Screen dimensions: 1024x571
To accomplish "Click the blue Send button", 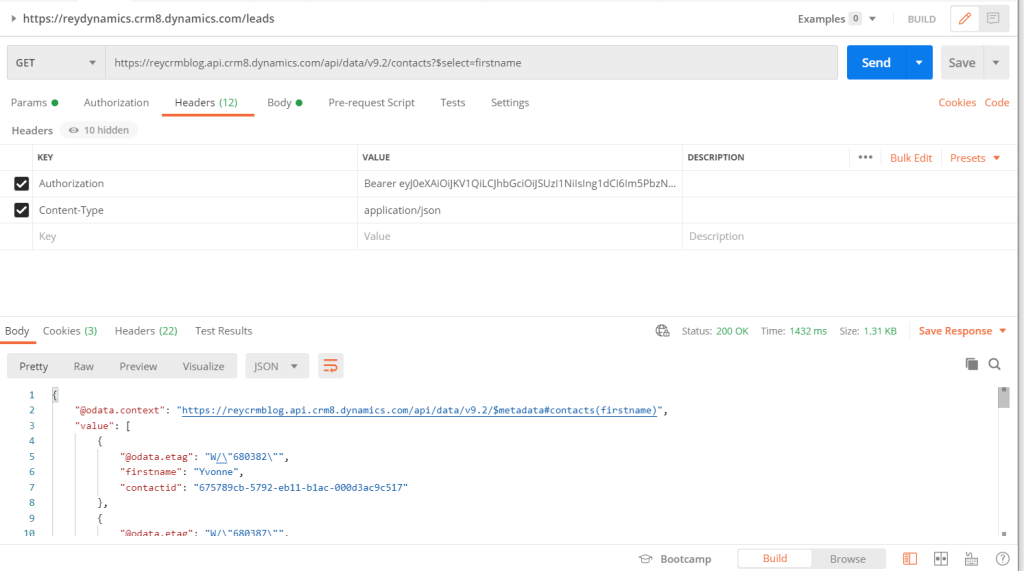I will [x=876, y=62].
